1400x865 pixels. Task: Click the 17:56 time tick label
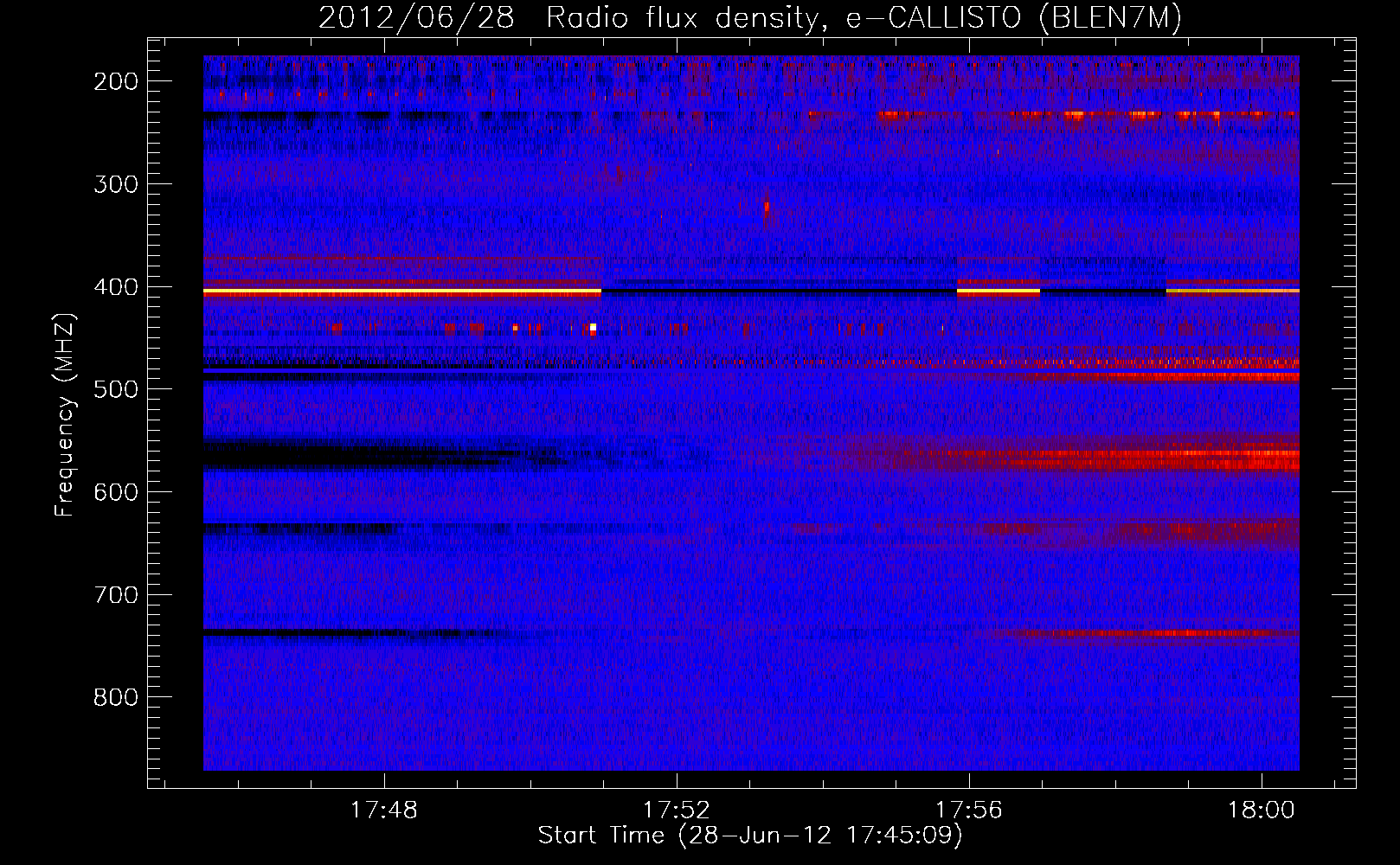969,811
